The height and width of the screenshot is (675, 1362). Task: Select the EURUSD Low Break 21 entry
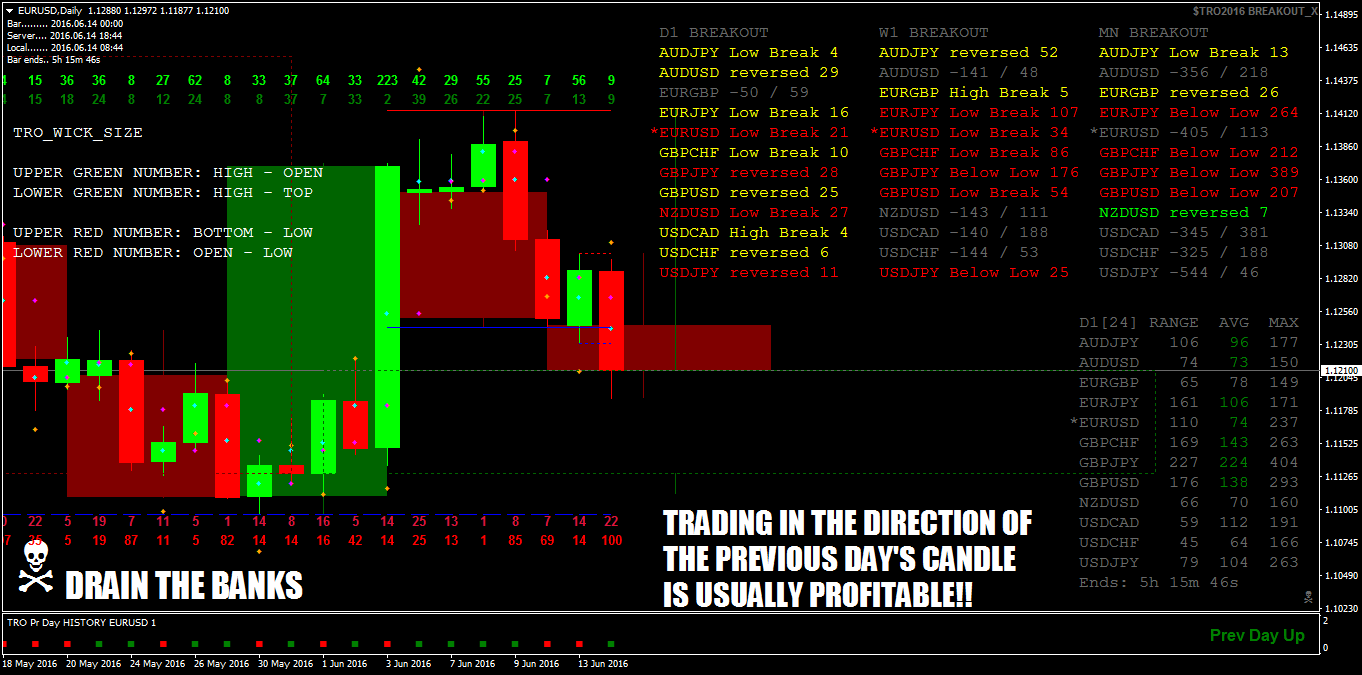[x=747, y=132]
